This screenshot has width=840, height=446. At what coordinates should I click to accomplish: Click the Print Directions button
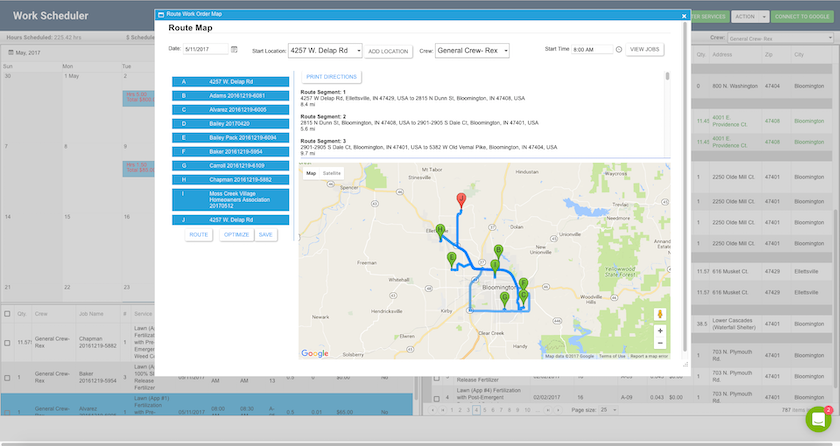coord(330,76)
